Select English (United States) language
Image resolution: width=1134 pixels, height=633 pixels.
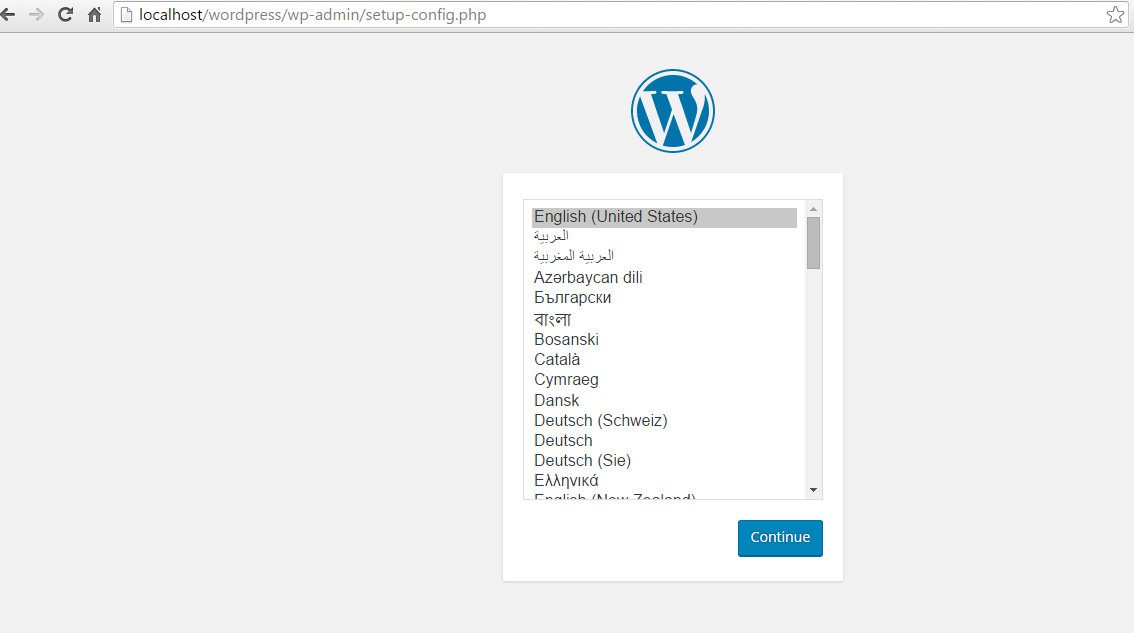(664, 217)
